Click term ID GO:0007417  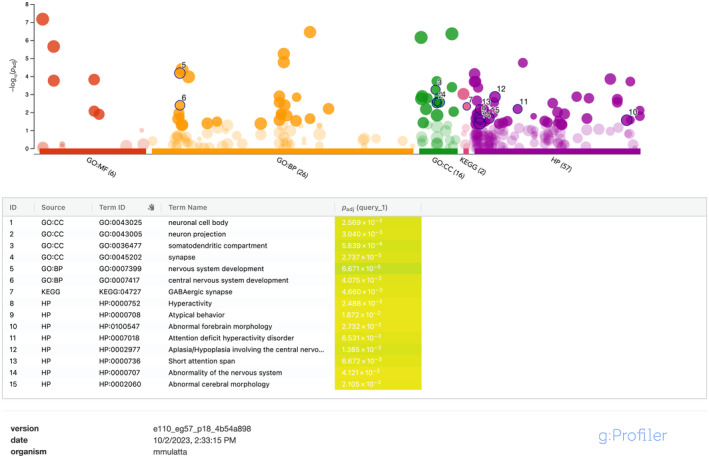[x=119, y=280]
